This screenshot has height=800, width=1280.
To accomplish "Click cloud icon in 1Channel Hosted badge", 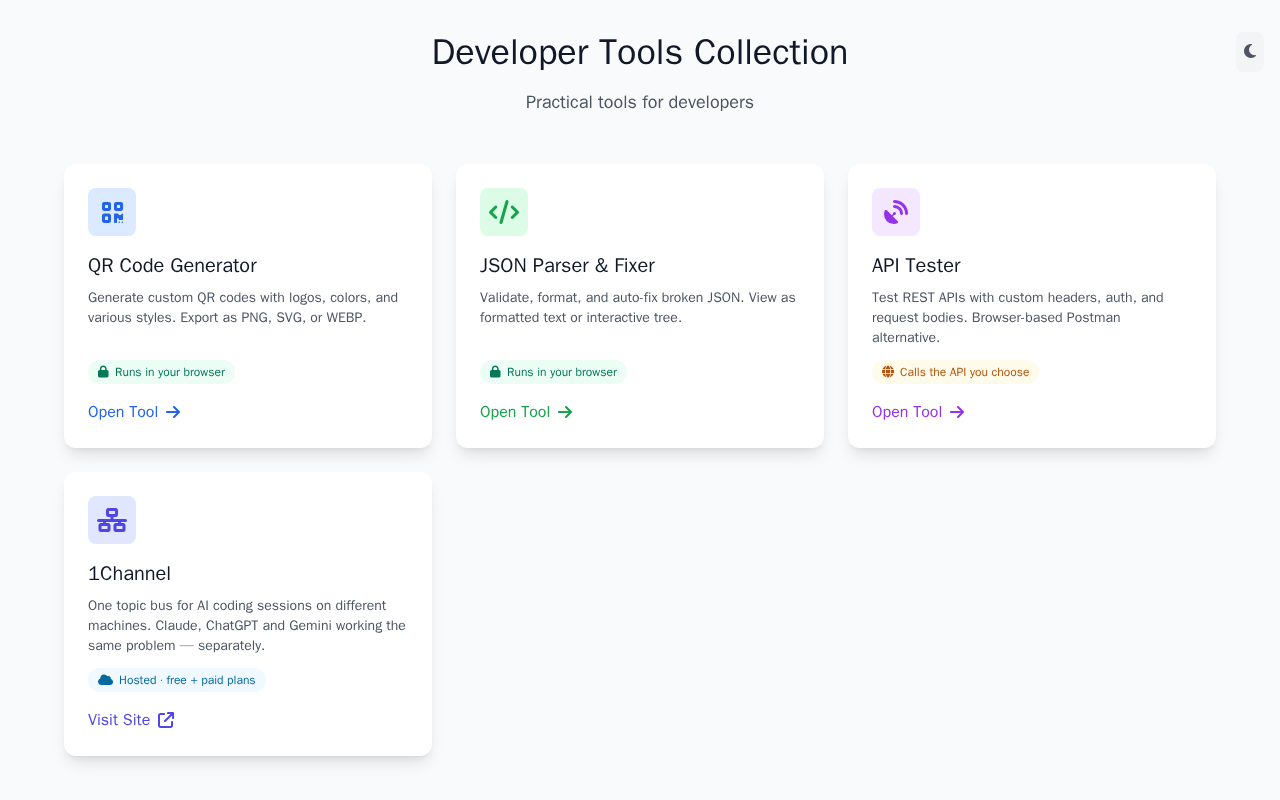I will [x=105, y=680].
